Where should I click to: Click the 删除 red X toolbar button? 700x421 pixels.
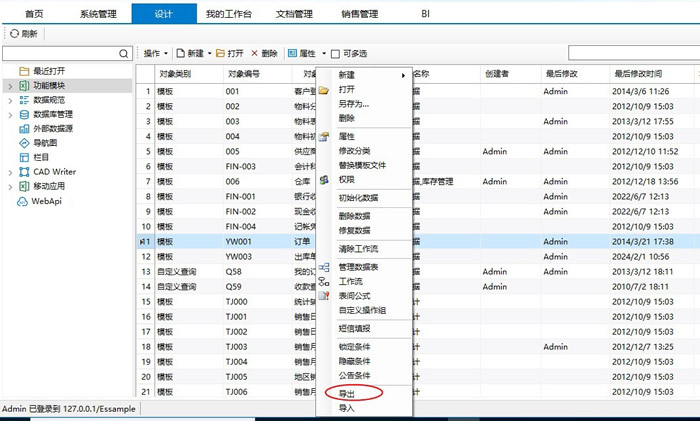(x=264, y=53)
